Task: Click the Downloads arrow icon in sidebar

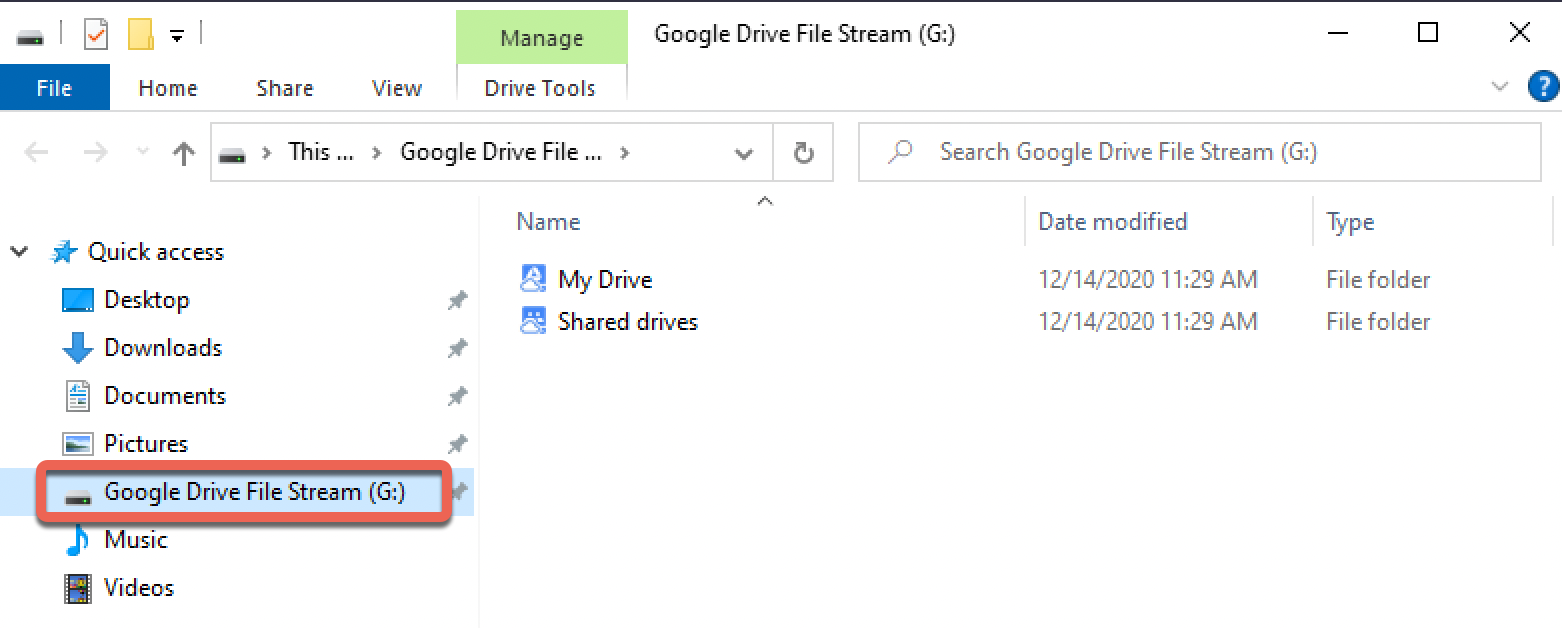Action: (77, 348)
